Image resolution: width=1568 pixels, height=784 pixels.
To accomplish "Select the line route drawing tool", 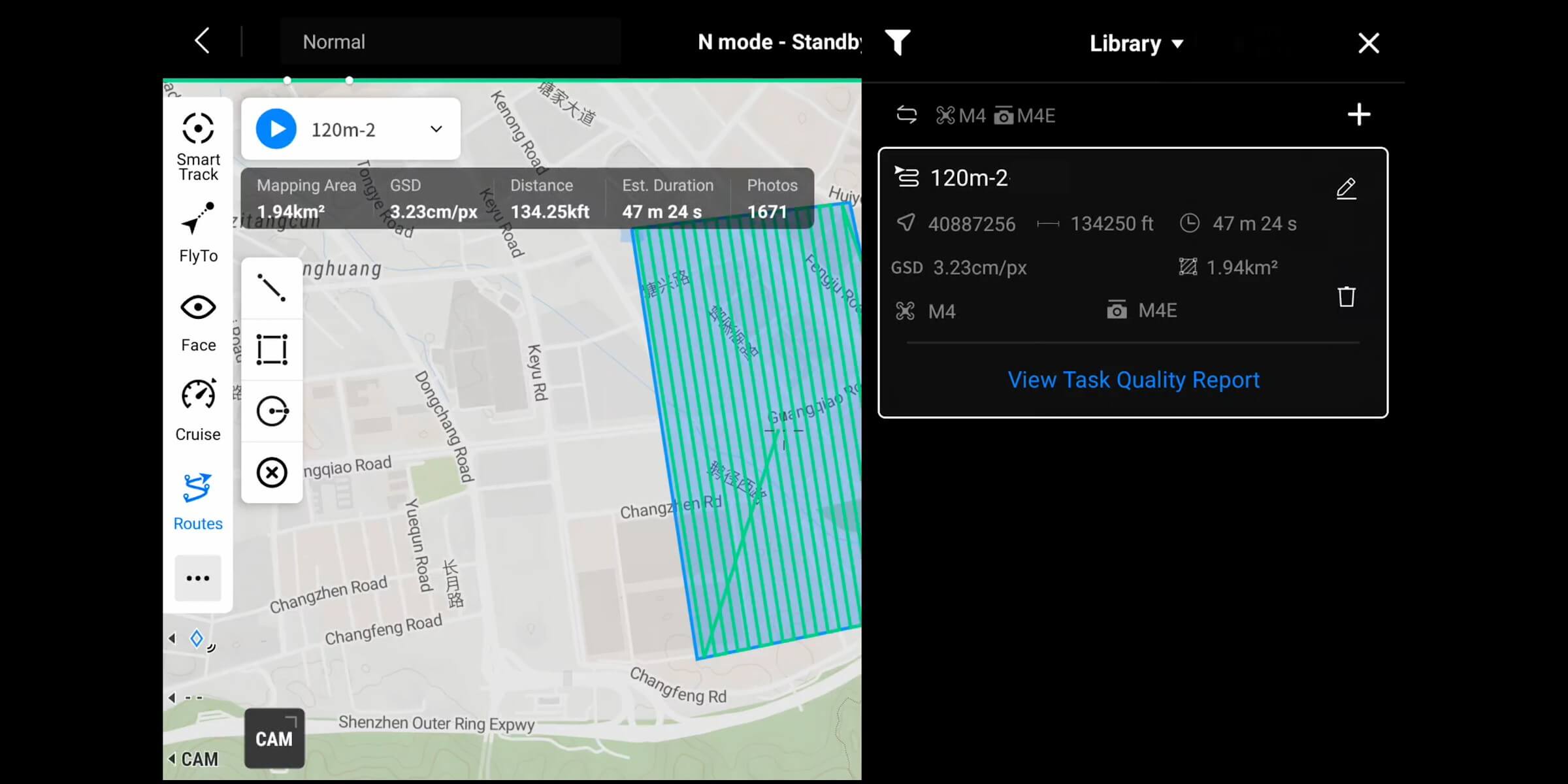I will pyautogui.click(x=272, y=288).
